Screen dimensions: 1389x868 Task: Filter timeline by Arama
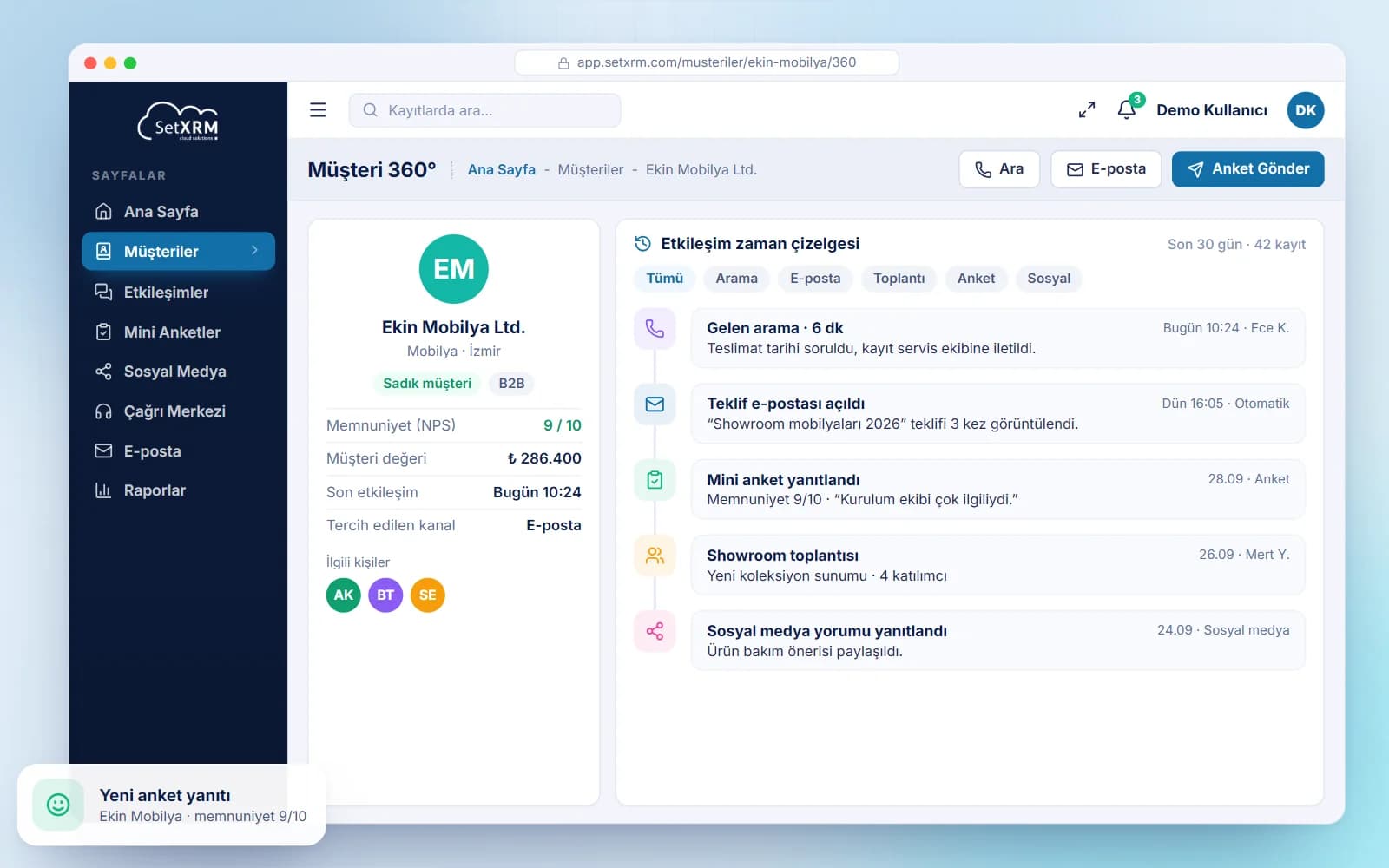[x=736, y=279]
